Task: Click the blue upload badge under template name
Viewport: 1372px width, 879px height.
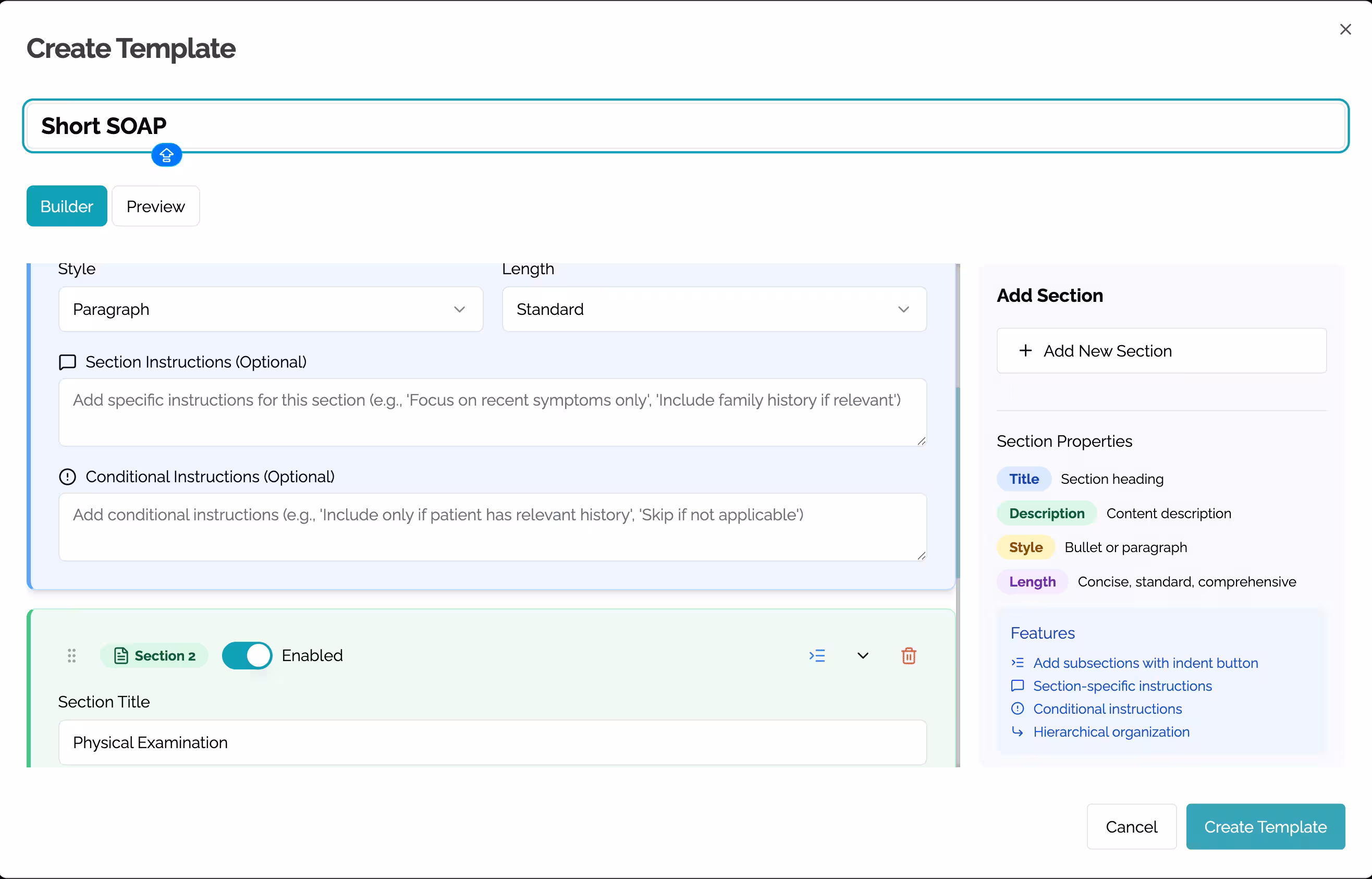Action: (167, 155)
